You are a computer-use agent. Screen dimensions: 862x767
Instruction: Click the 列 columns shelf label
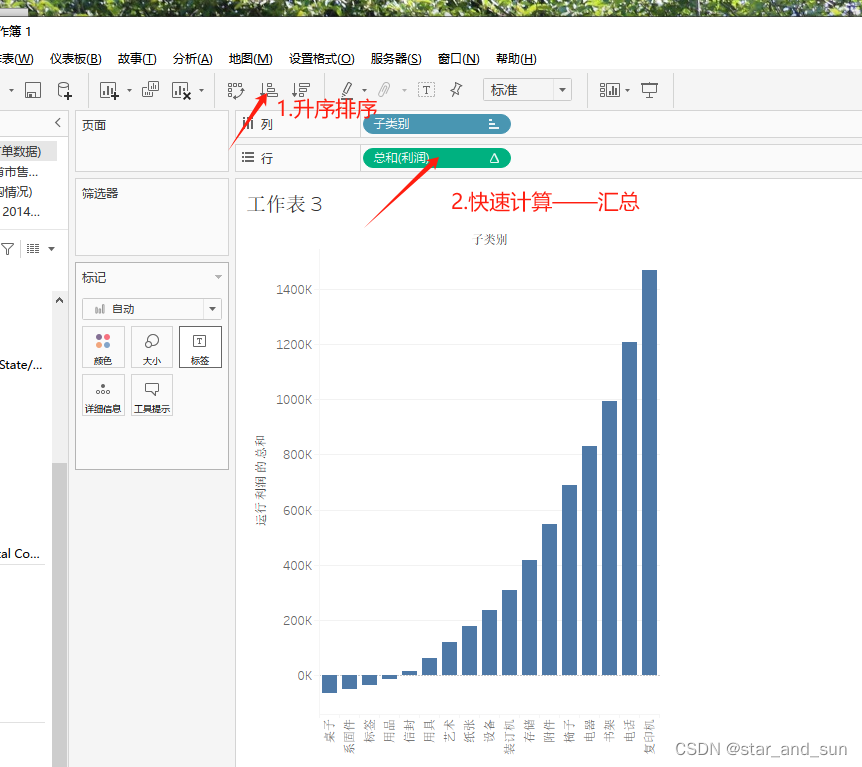(266, 124)
